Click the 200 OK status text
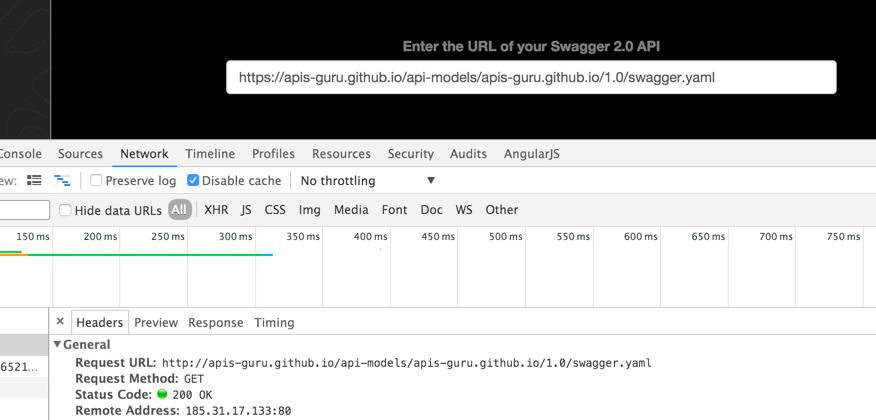 192,395
